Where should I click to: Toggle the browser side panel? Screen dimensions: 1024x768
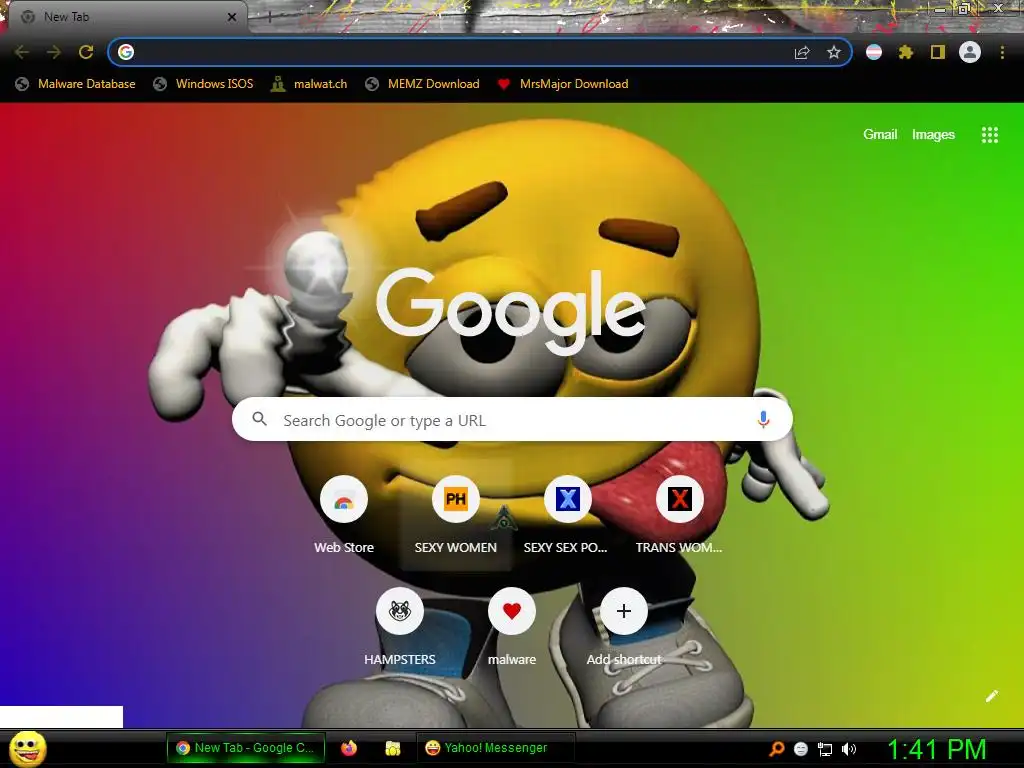tap(938, 52)
